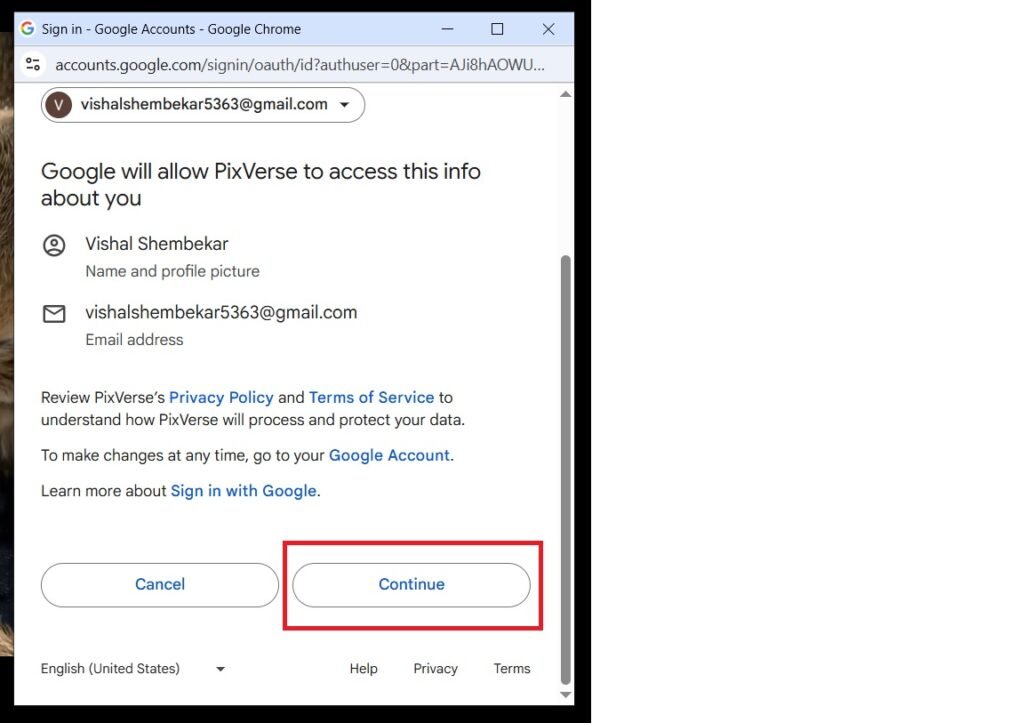Click the address bar URL field
1024x723 pixels.
(300, 65)
